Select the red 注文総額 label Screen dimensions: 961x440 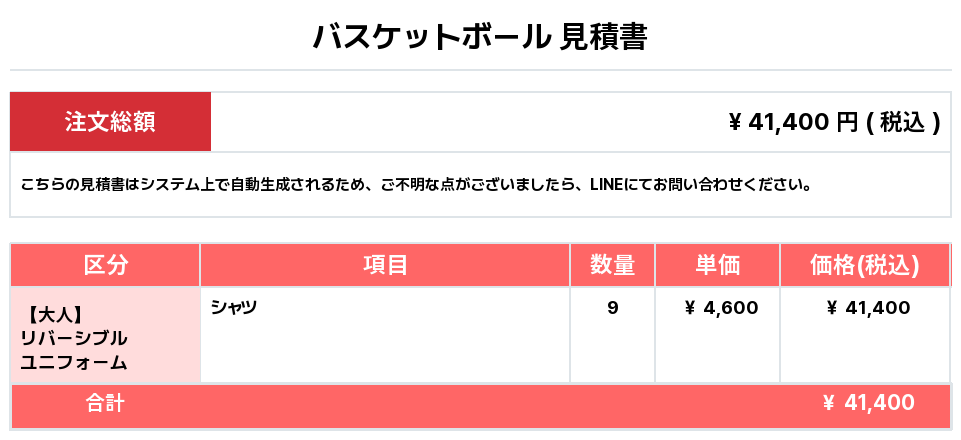coord(110,122)
